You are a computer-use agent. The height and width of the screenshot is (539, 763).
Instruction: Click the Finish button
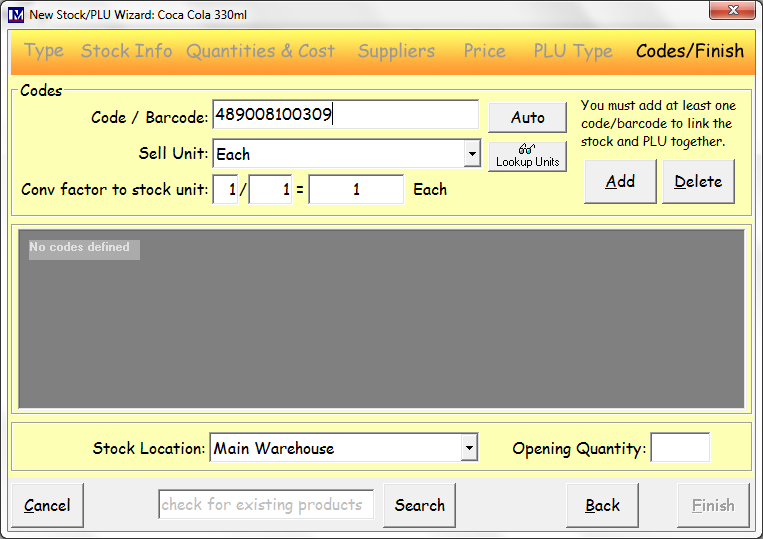[x=713, y=505]
